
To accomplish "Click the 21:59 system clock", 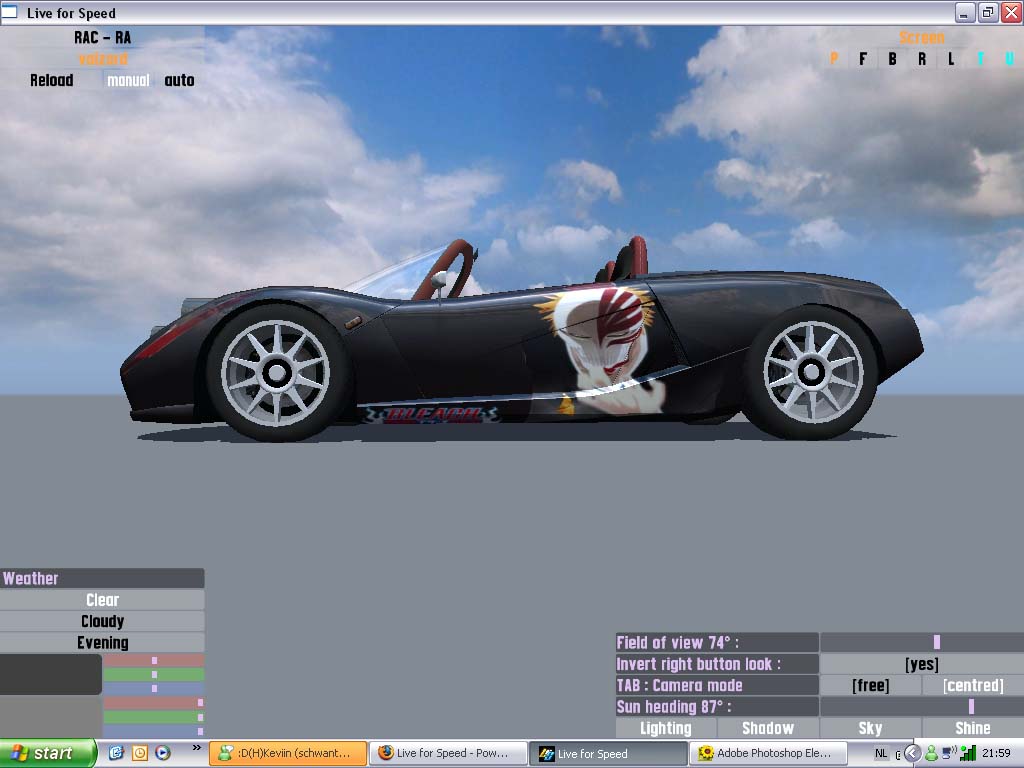I will (x=996, y=754).
